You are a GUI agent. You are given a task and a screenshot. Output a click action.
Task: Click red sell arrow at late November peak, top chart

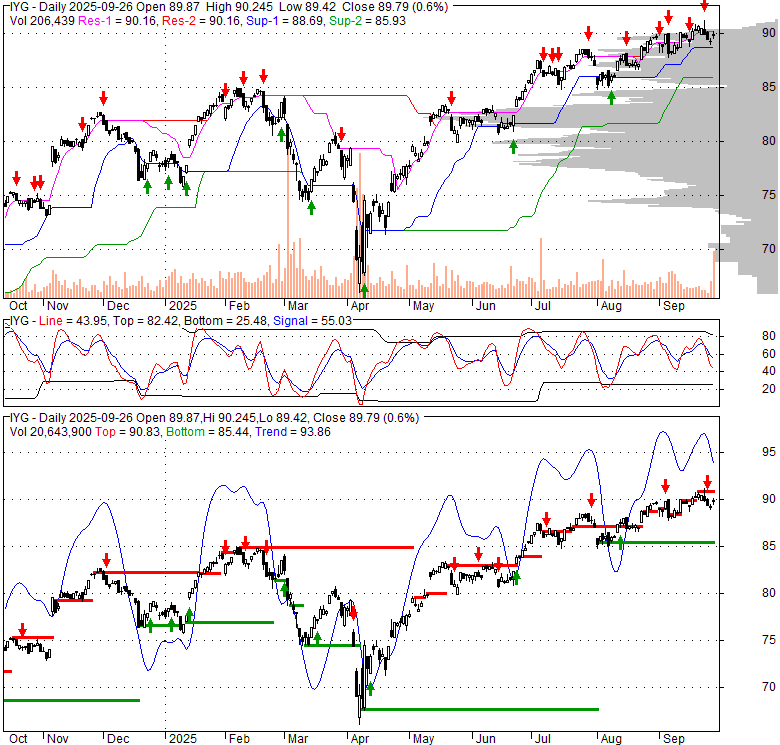(x=103, y=98)
